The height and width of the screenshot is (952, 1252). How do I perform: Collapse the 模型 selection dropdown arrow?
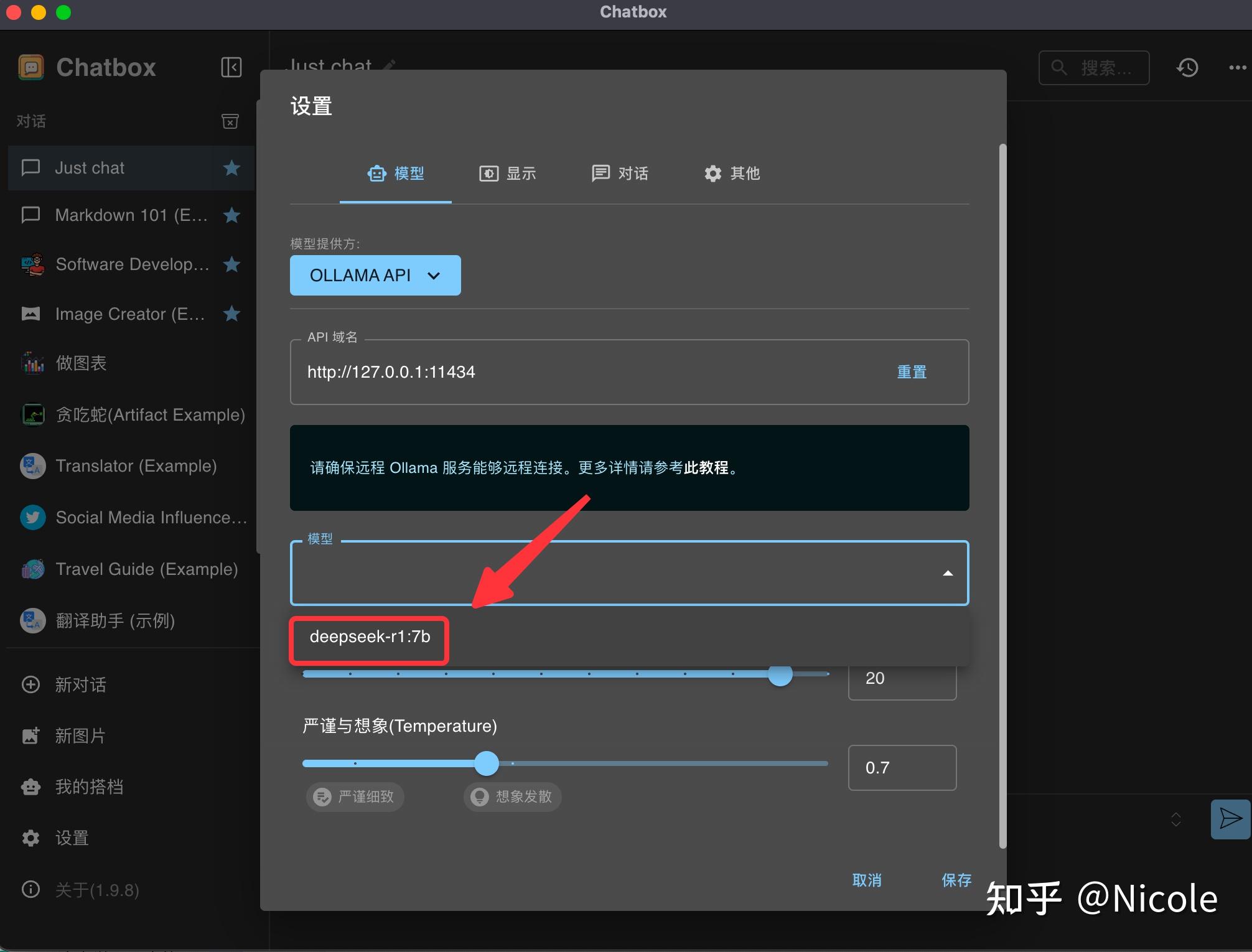[x=947, y=573]
